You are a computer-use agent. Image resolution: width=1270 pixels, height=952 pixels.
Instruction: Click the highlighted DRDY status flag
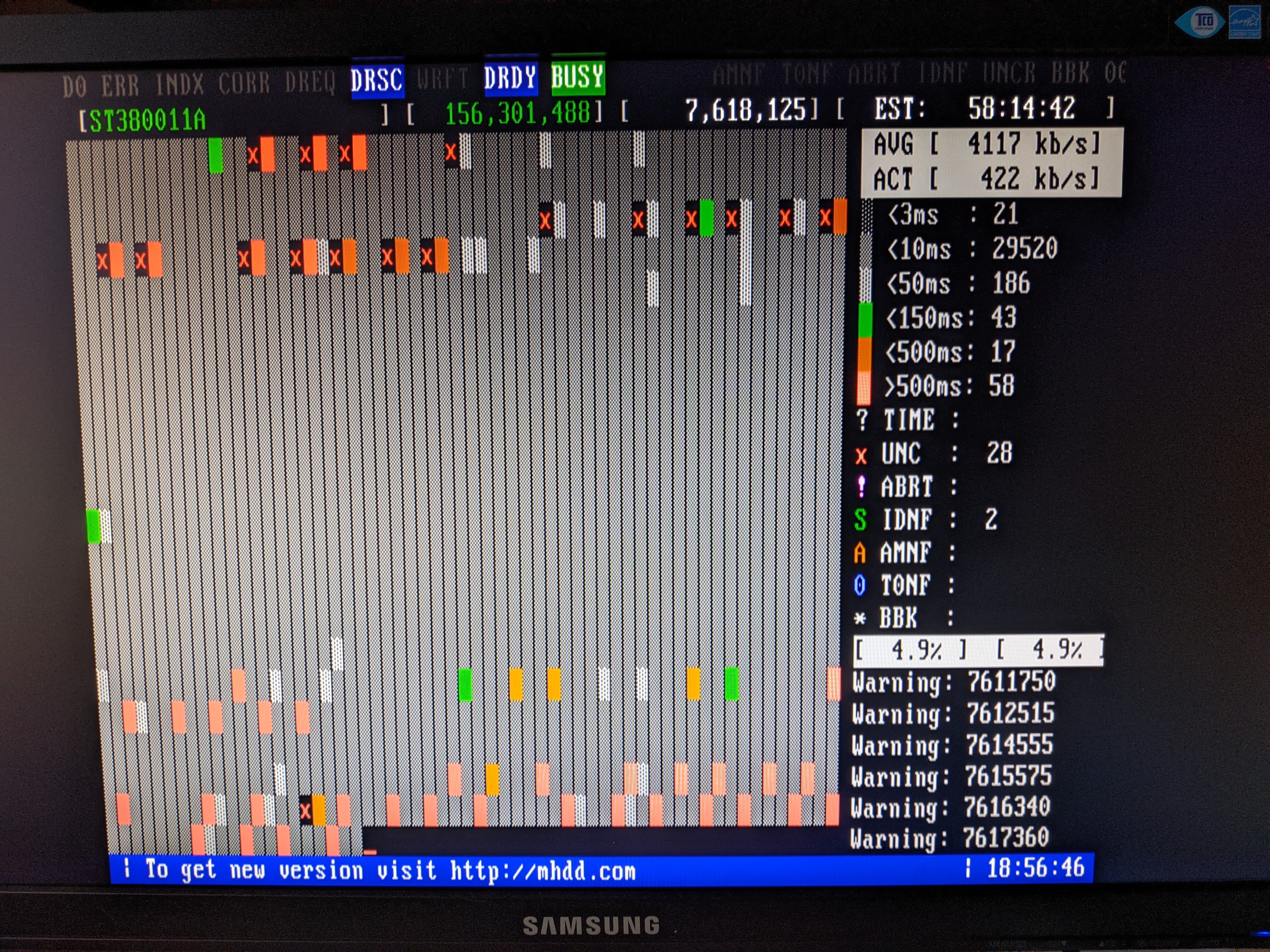tap(510, 78)
